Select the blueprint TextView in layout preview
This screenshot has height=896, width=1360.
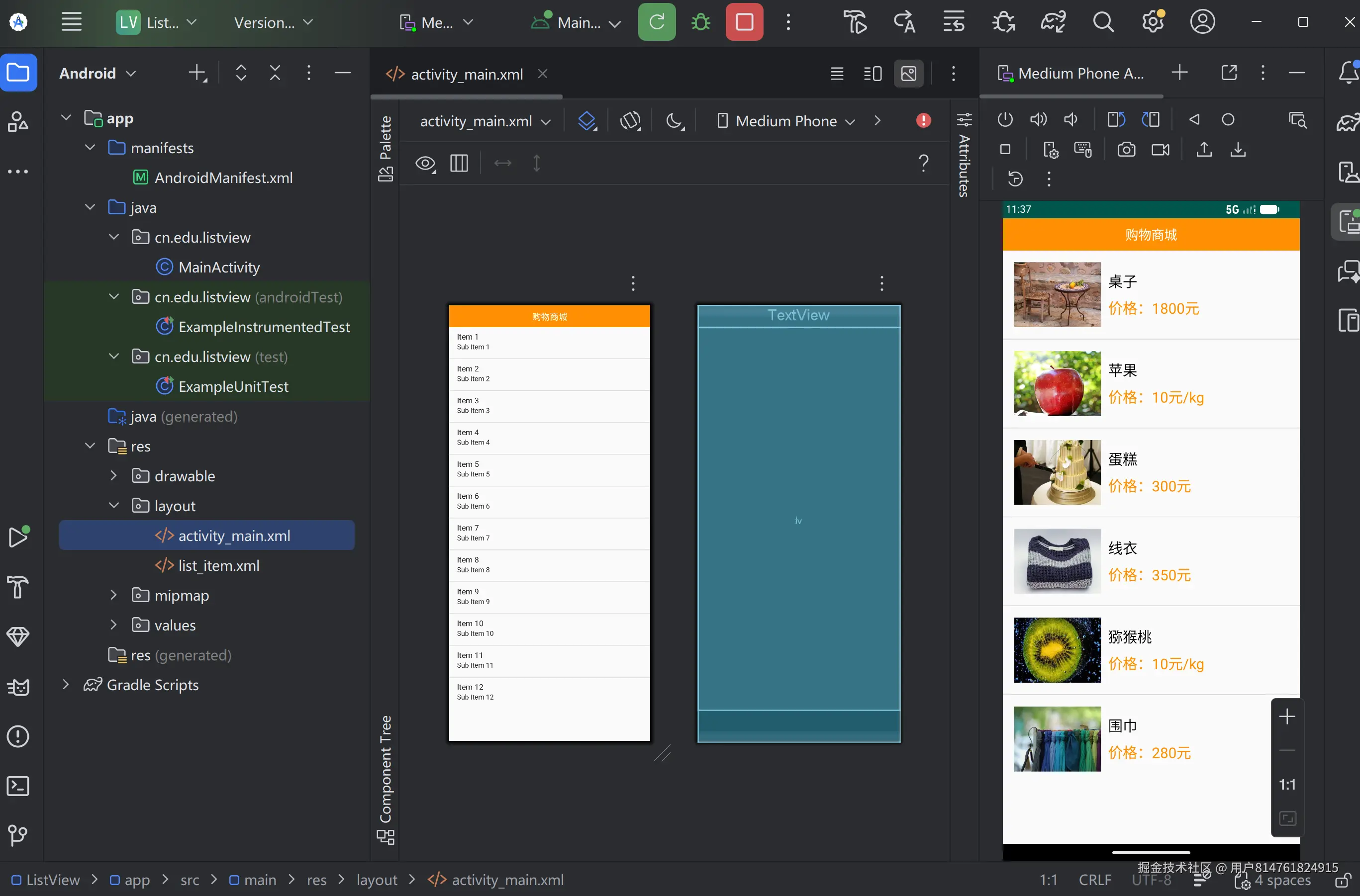pos(798,315)
